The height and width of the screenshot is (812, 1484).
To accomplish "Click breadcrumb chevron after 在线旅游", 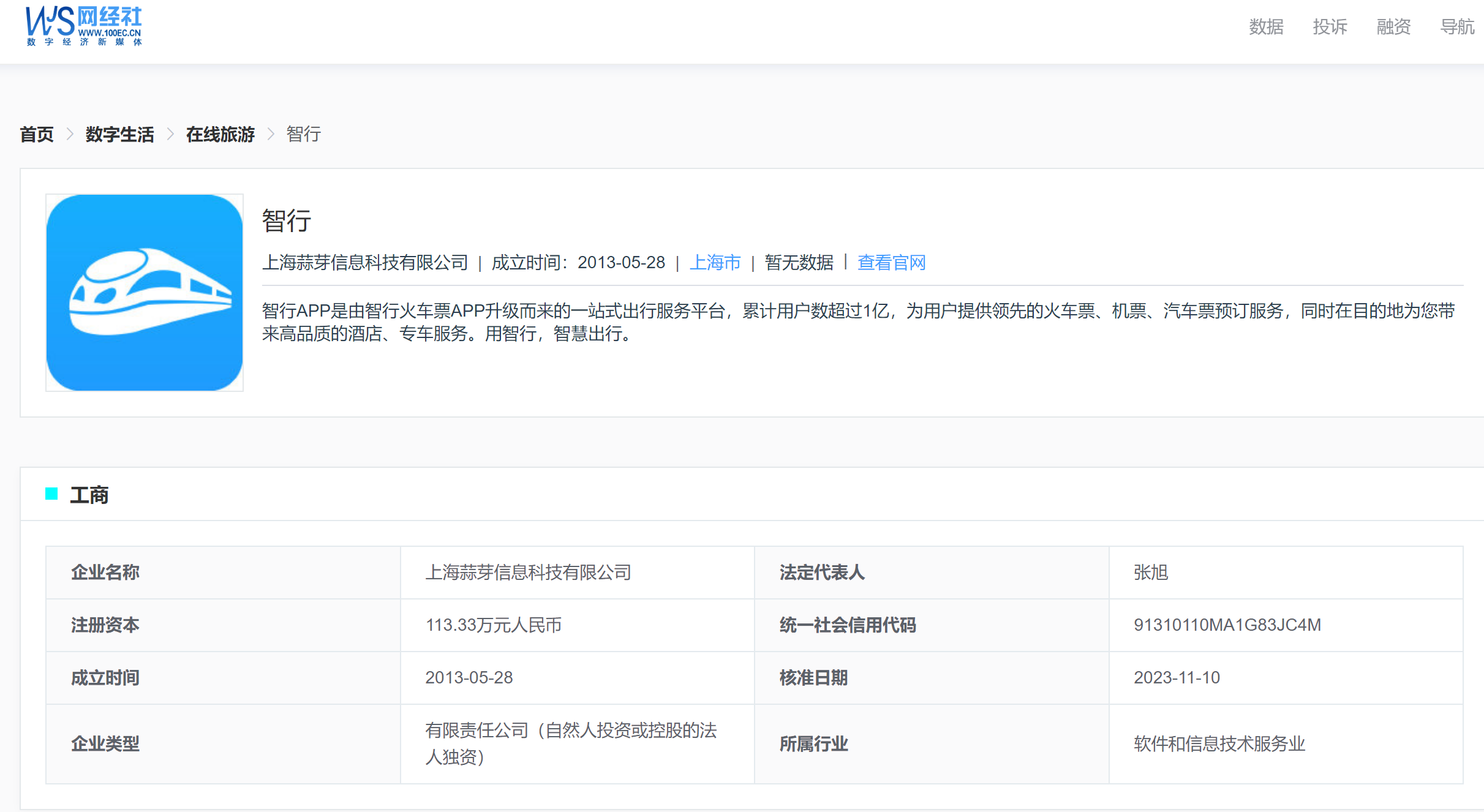I will pyautogui.click(x=271, y=134).
